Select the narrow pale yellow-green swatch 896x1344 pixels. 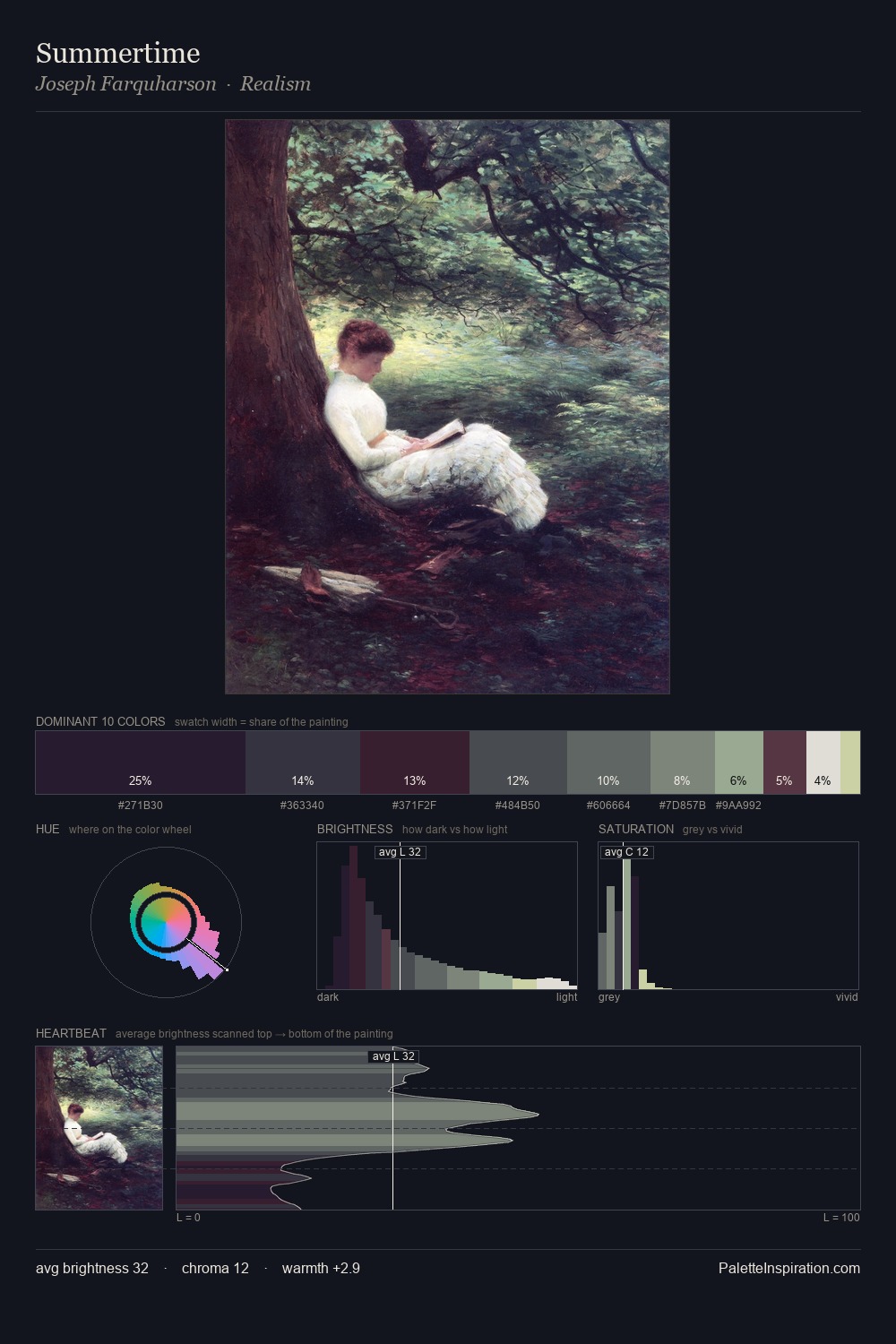coord(850,762)
